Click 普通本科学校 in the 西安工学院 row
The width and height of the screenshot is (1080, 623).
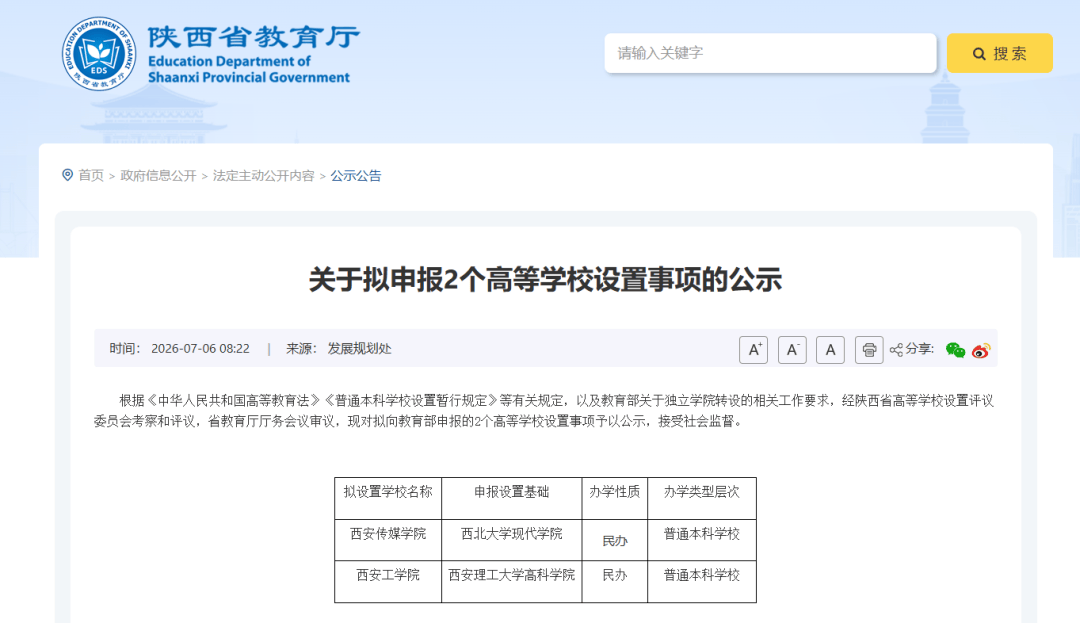coord(702,575)
